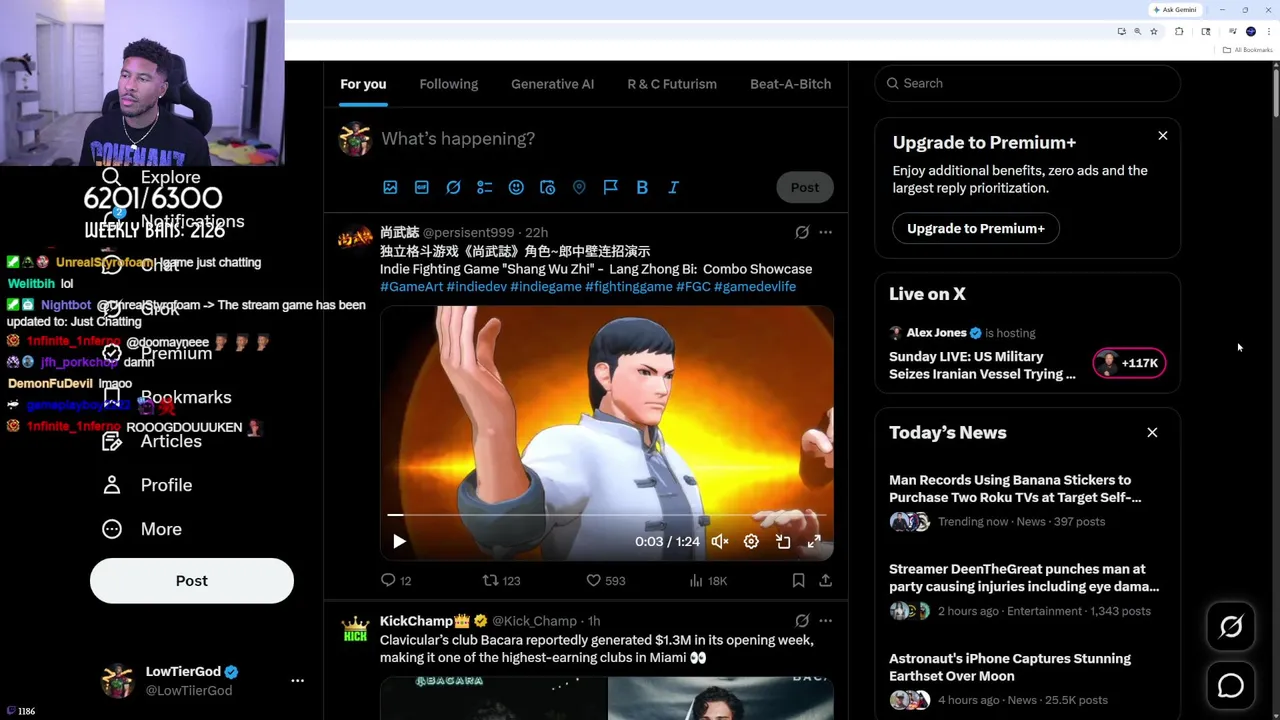Add media image to the post composer
Screen dimensions: 1280x720
pos(390,187)
